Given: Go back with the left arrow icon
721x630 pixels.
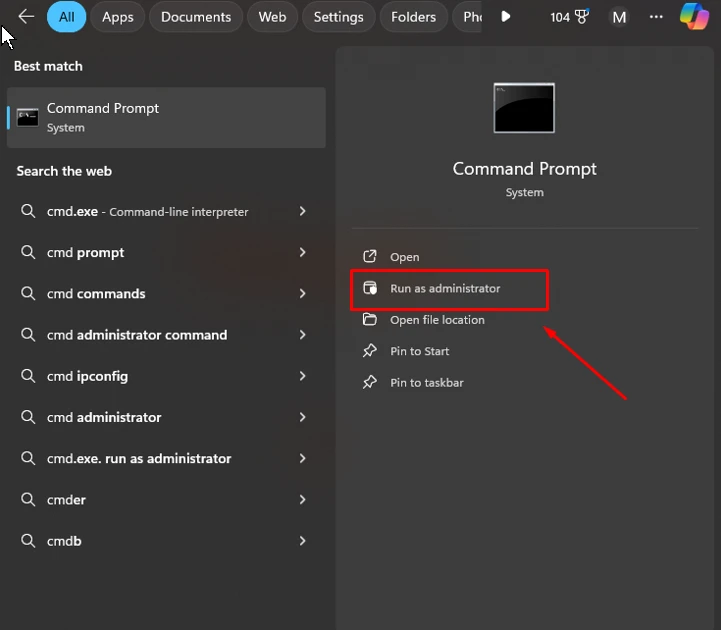Looking at the screenshot, I should (x=26, y=17).
